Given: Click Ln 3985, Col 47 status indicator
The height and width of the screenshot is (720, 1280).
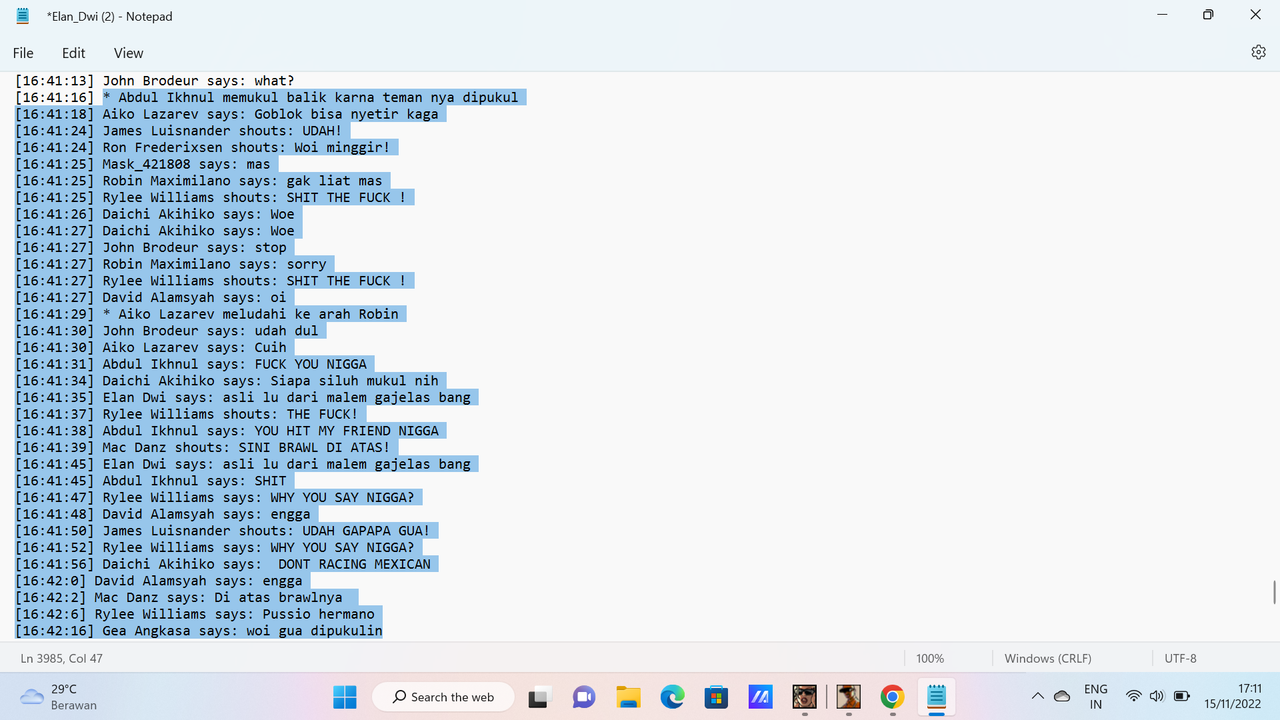Looking at the screenshot, I should coord(62,658).
